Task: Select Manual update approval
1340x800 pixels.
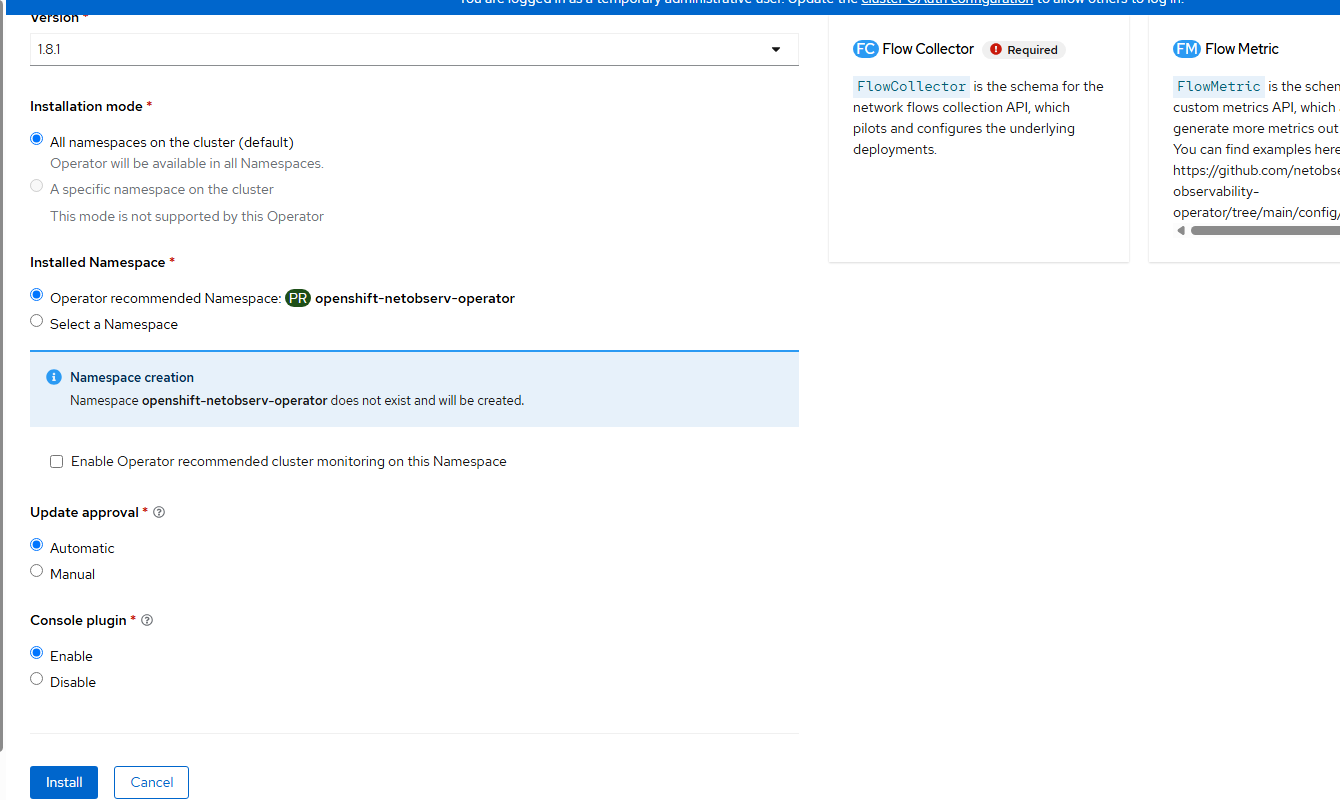Action: [37, 572]
